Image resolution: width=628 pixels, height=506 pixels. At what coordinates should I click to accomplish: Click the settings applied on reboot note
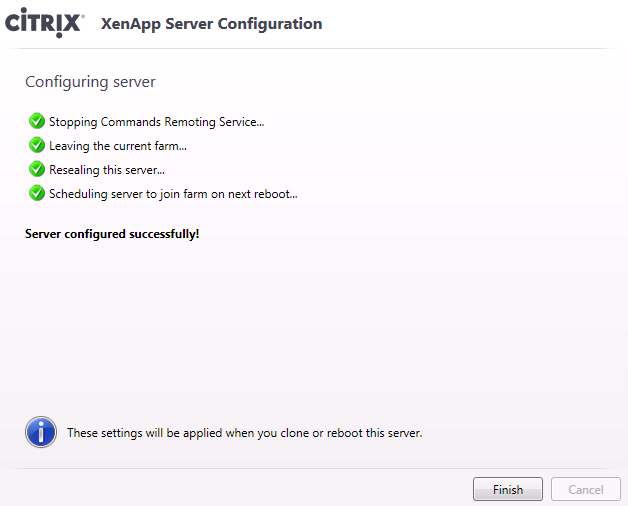tap(245, 433)
